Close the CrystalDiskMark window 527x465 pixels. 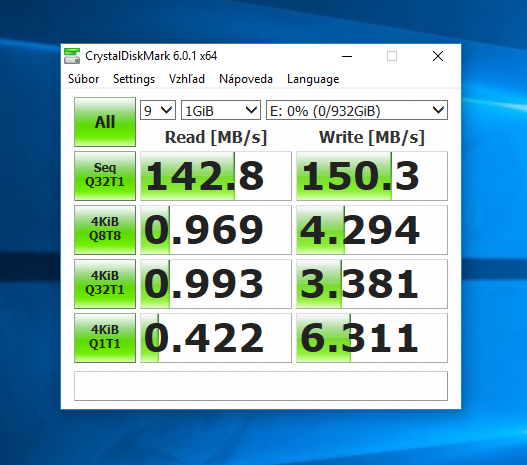[438, 56]
